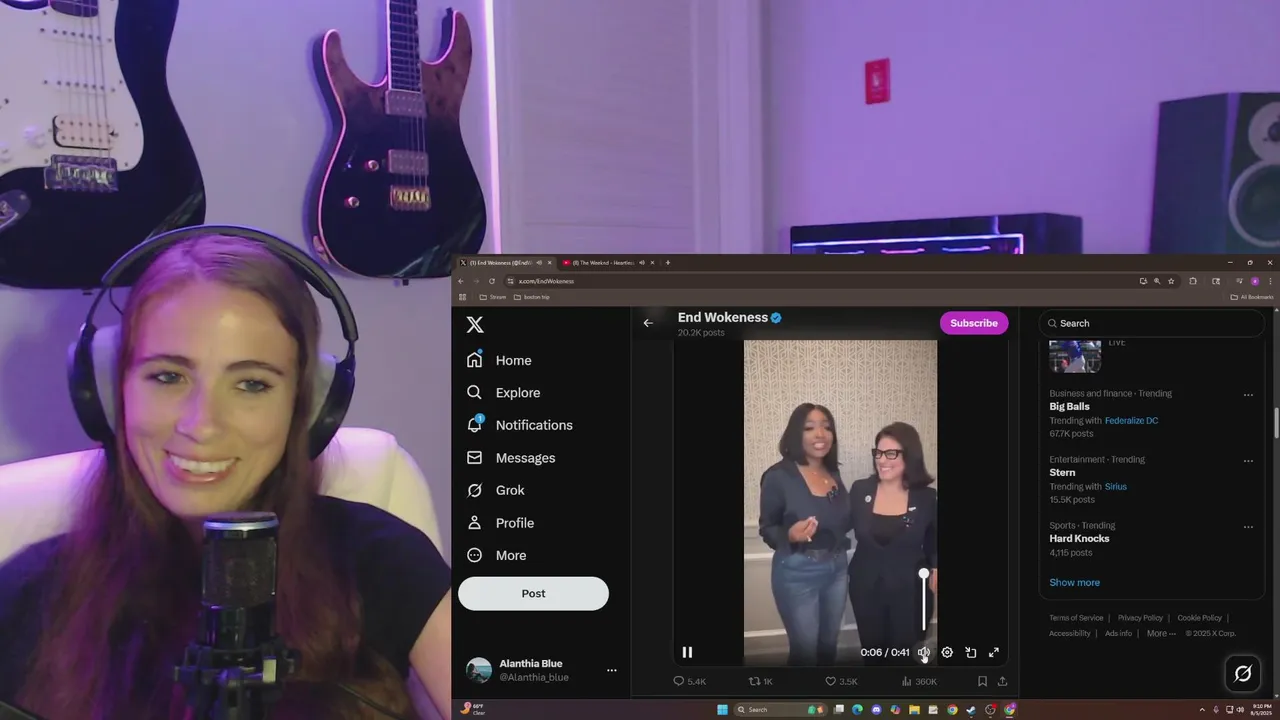Open video settings gear
Viewport: 1280px width, 720px height.
coord(947,652)
